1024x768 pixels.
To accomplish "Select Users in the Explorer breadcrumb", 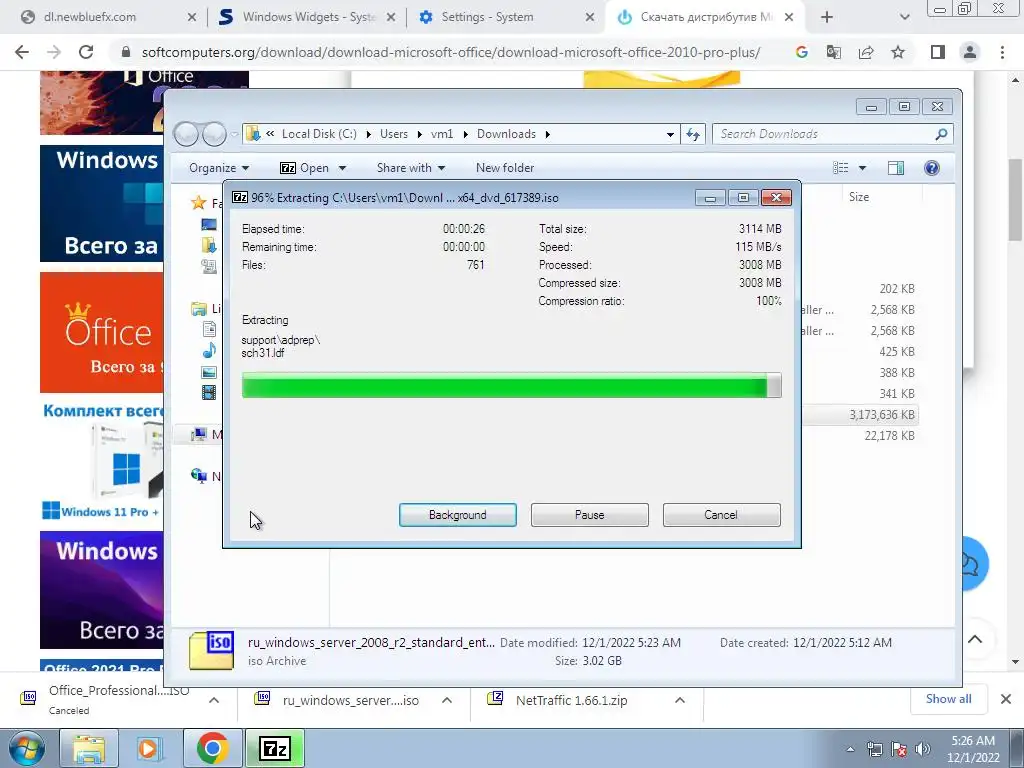I will [394, 134].
